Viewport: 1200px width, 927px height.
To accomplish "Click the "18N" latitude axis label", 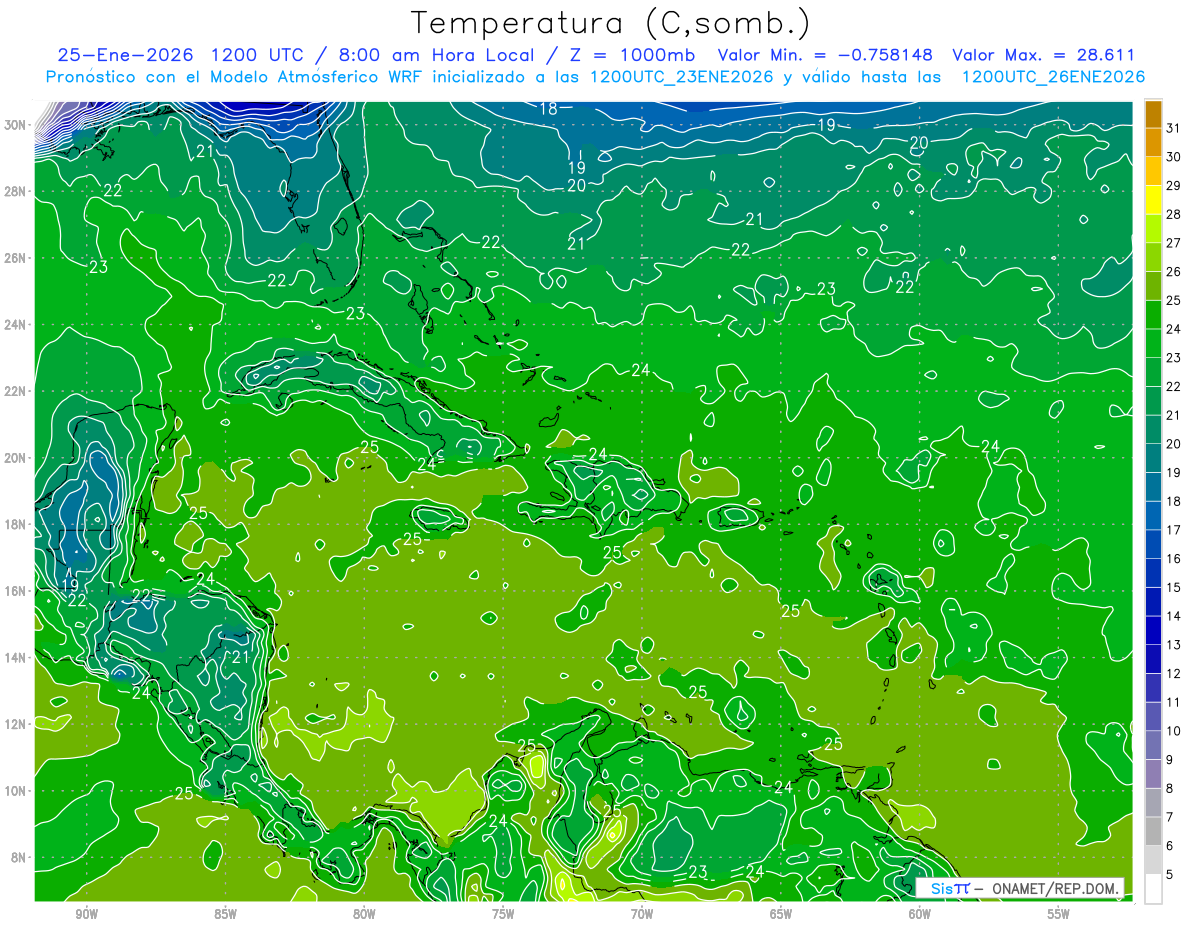I will click(16, 525).
